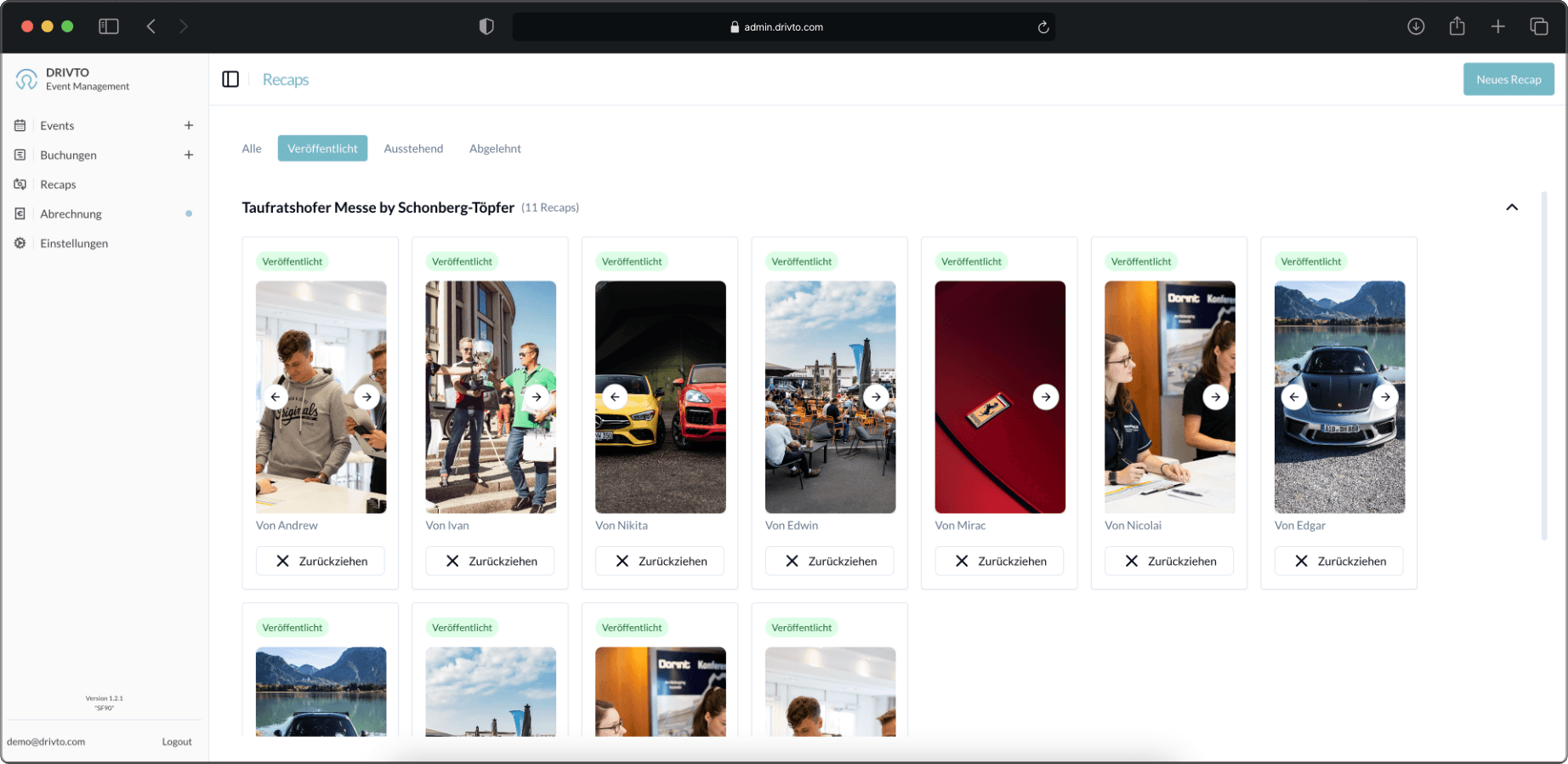Click the Logout link

(x=177, y=742)
